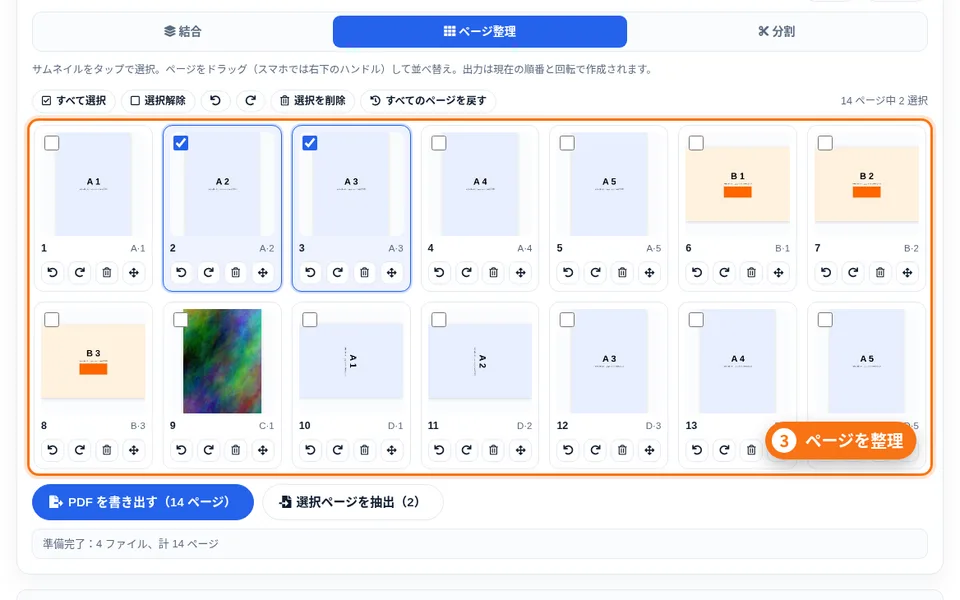Click 選択解除 button
Viewport: 960px width, 600px height.
click(x=158, y=100)
